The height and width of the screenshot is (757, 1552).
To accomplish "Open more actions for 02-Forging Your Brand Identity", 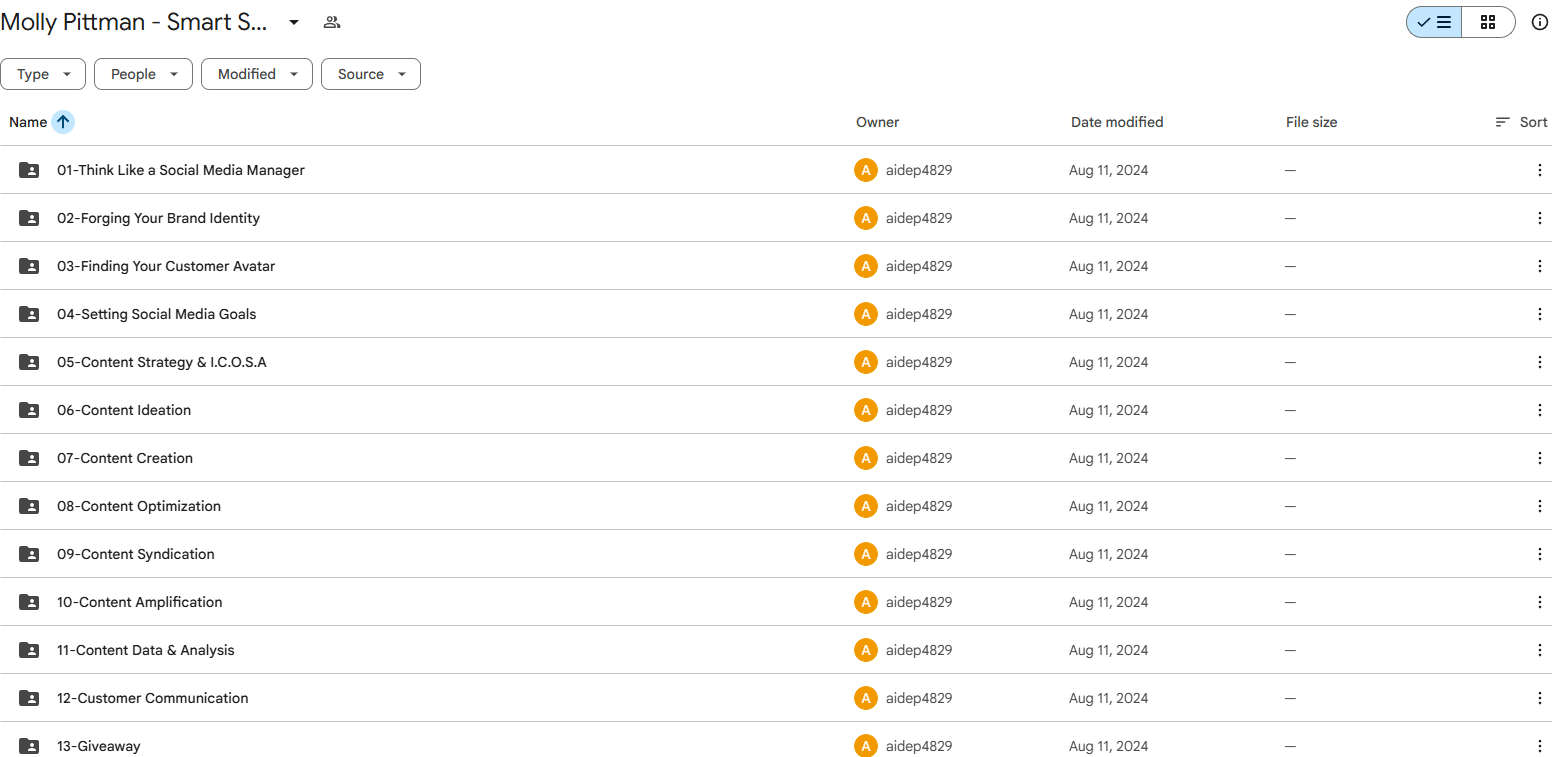I will 1539,218.
